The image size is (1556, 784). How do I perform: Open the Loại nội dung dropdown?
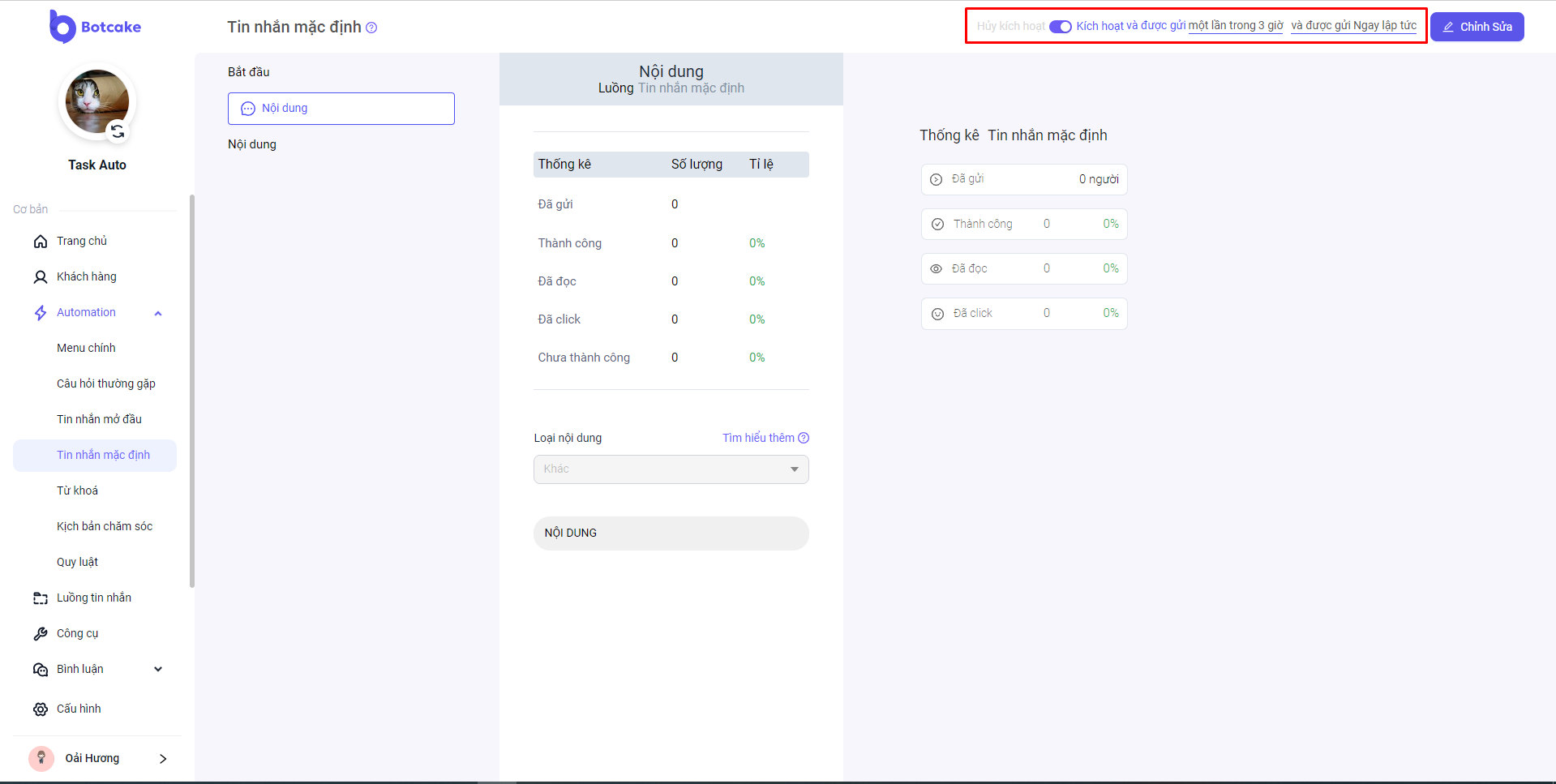point(671,469)
